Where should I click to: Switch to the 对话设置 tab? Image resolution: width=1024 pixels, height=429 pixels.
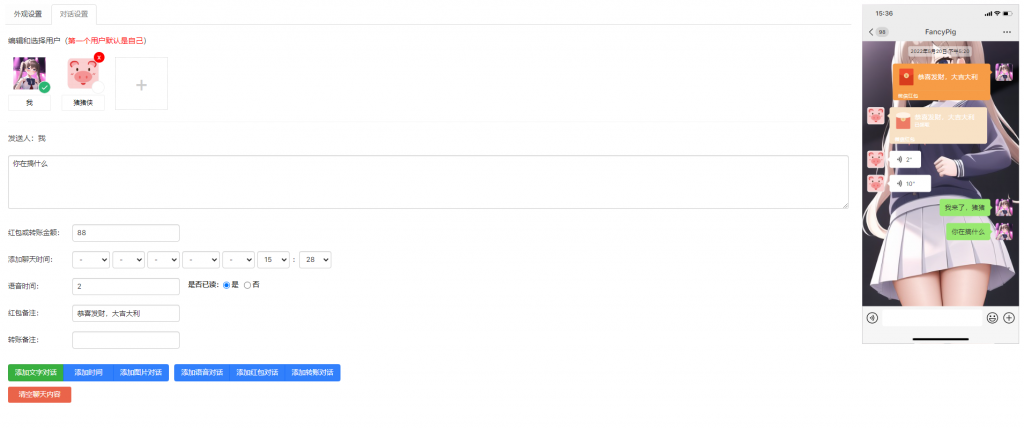point(75,14)
